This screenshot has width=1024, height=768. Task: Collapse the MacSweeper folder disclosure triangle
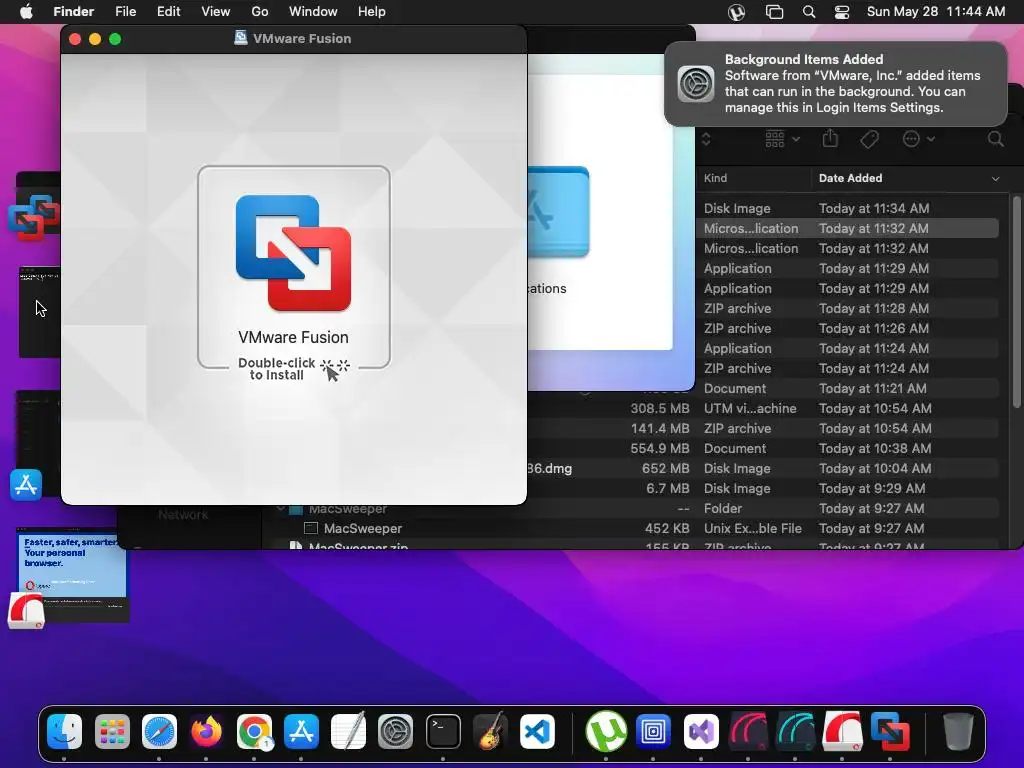tap(281, 509)
